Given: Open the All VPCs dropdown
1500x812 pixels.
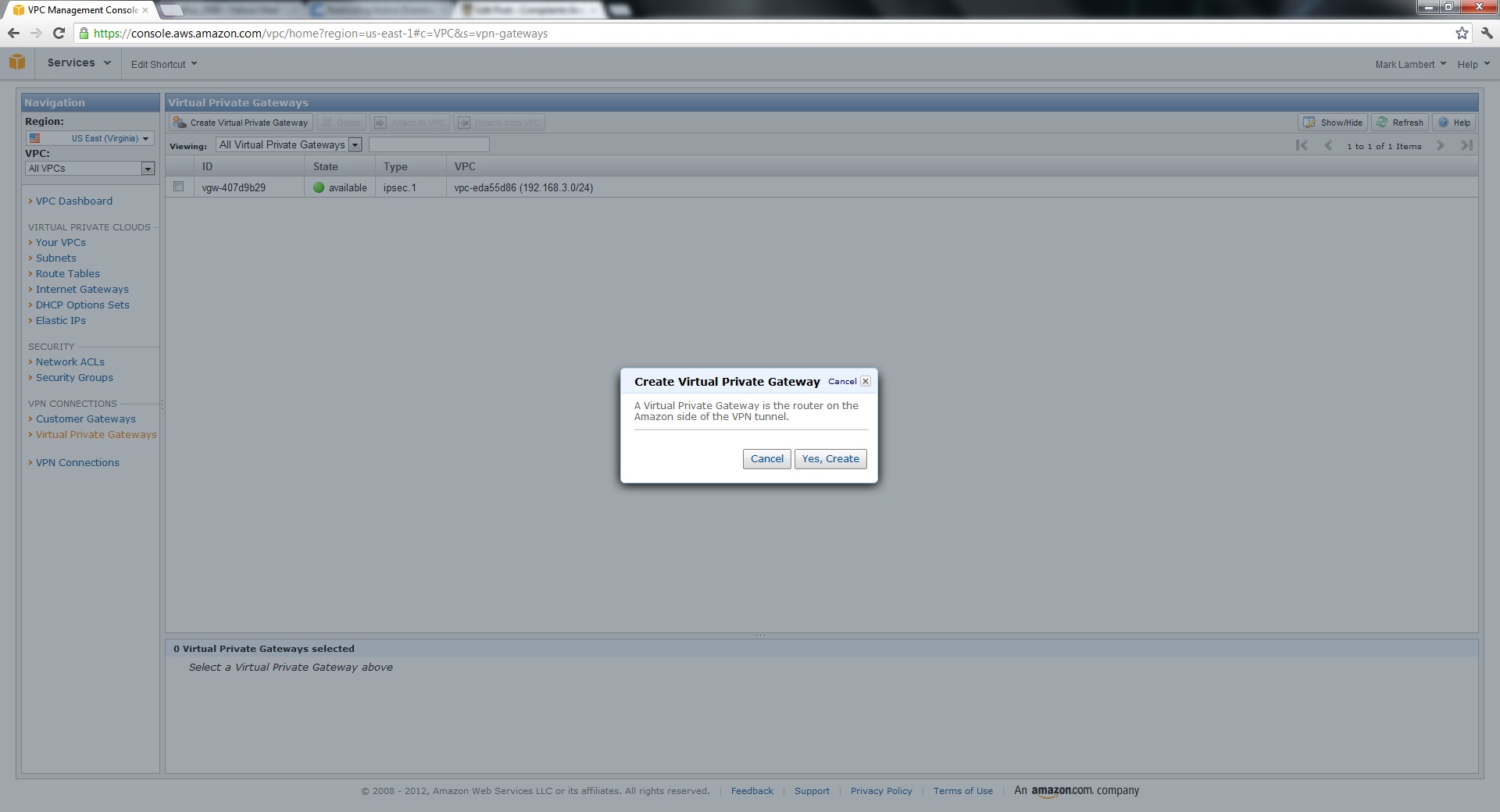Looking at the screenshot, I should pos(90,169).
